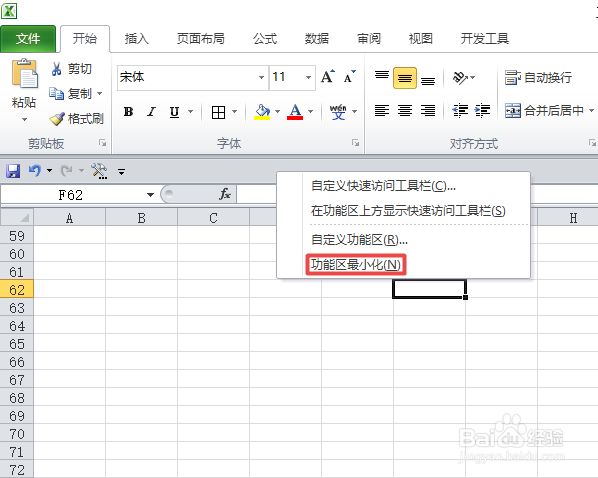
Task: Click the text orientation icon
Action: (460, 78)
